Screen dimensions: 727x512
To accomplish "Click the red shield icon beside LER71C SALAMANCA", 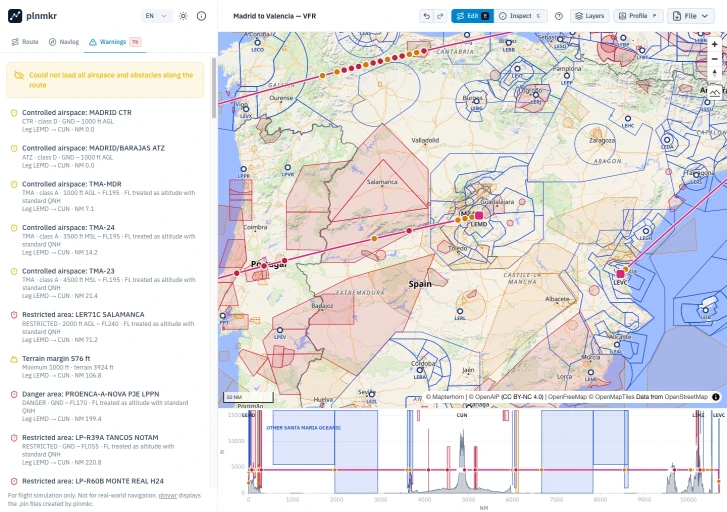I will pyautogui.click(x=14, y=315).
